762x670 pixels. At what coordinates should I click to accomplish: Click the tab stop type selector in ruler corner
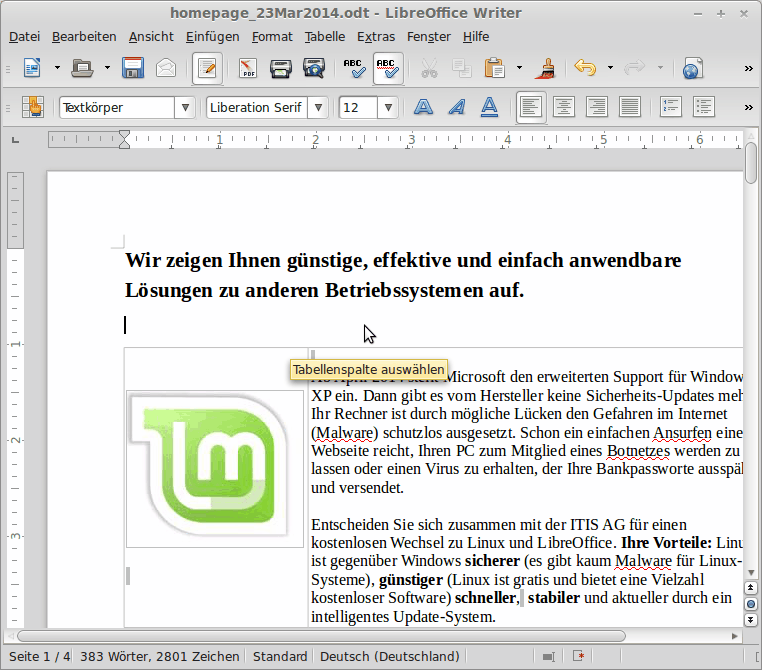coord(16,140)
